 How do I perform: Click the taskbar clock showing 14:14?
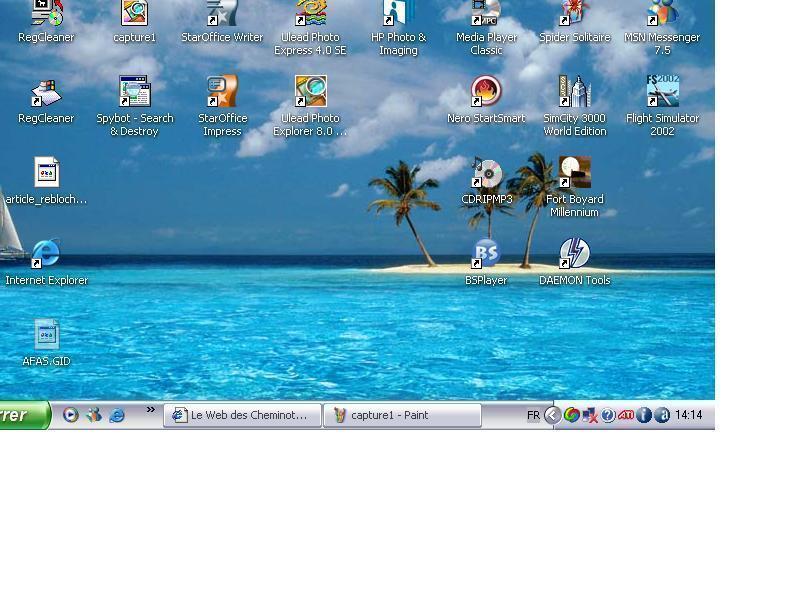688,415
